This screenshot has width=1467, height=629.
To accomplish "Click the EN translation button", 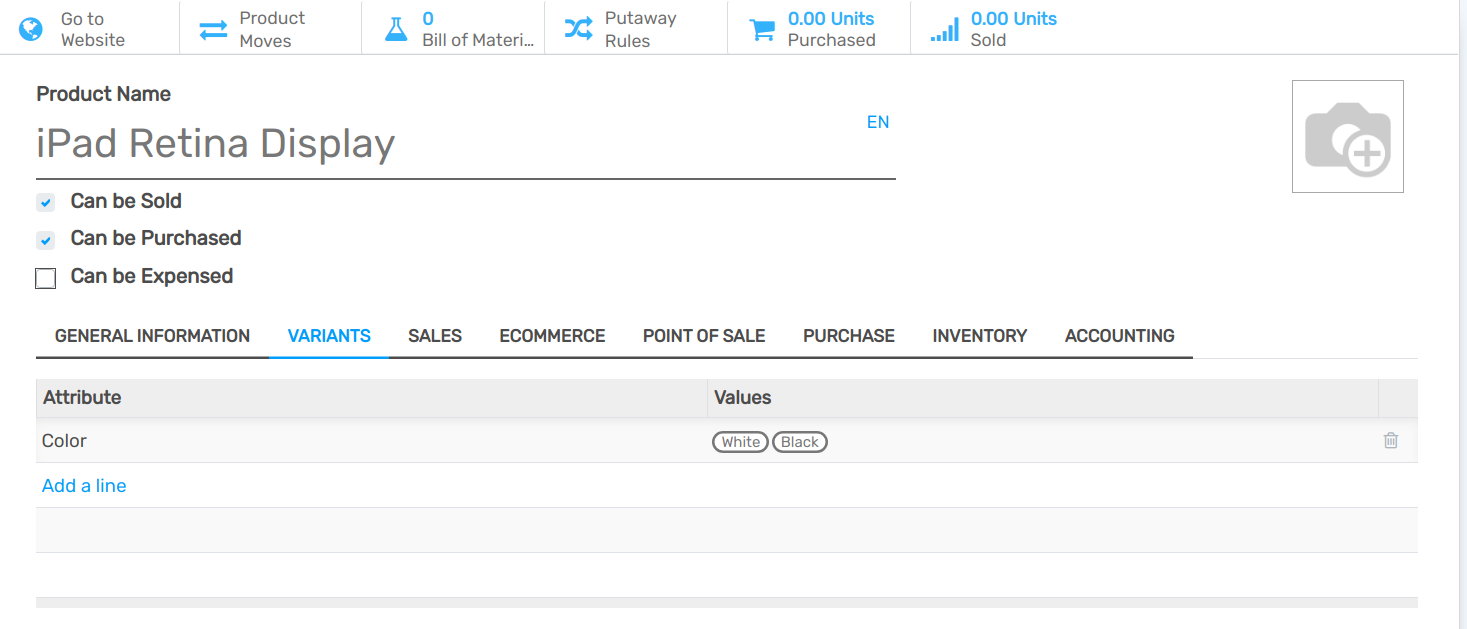I will [877, 122].
